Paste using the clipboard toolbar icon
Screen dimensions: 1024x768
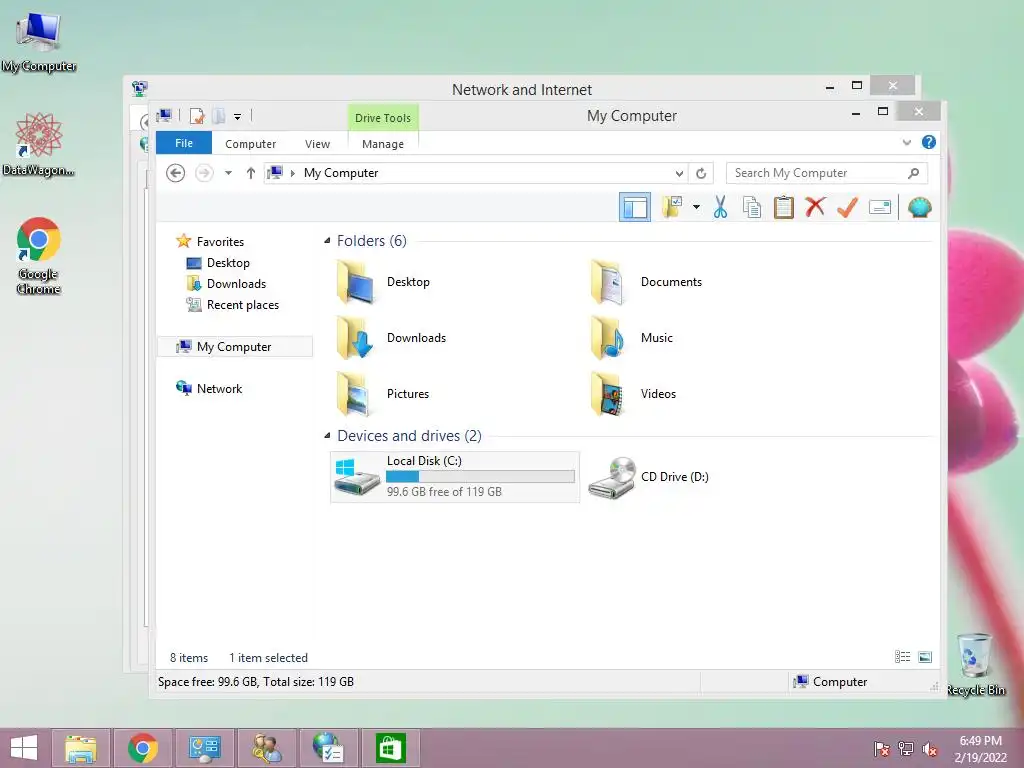point(784,208)
